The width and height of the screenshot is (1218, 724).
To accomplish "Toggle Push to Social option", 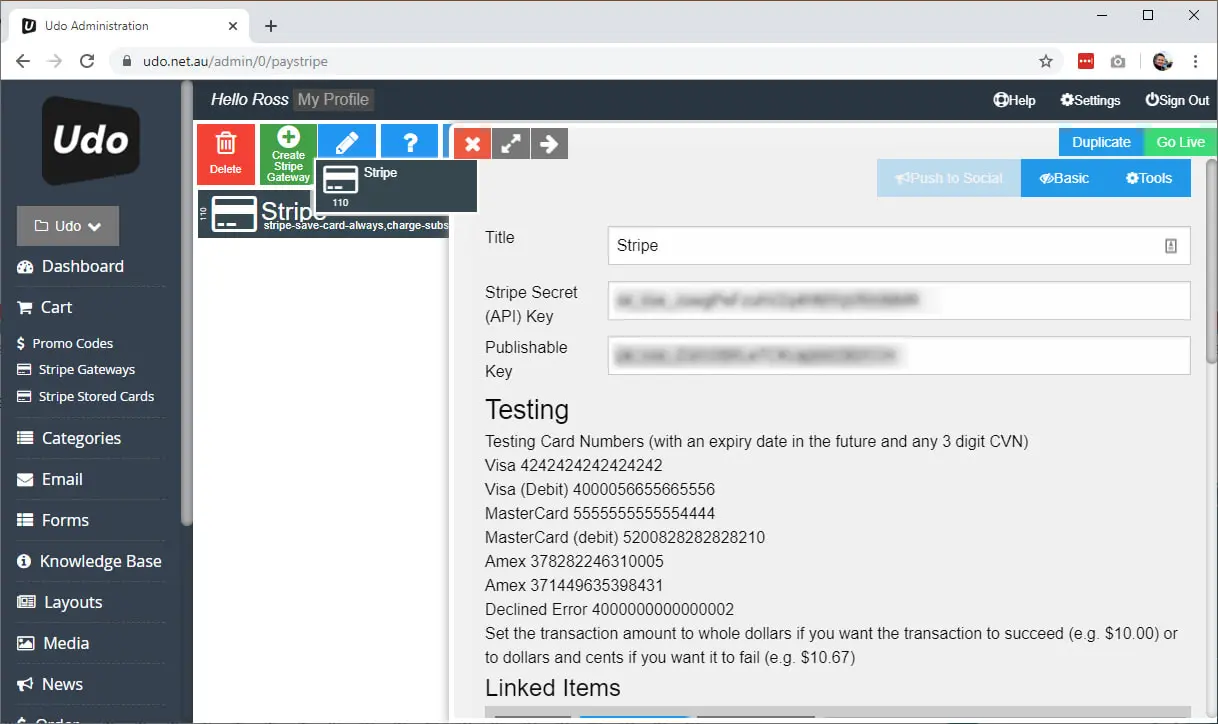I will click(x=948, y=177).
